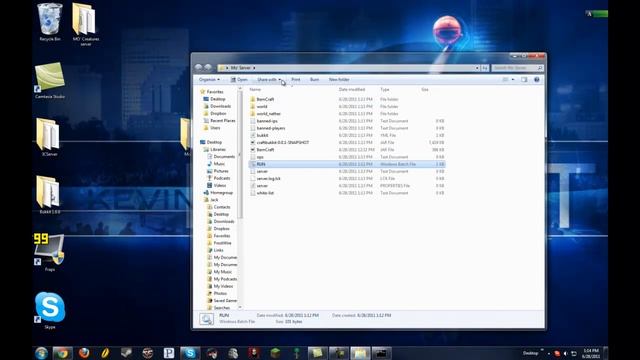Screen dimensions: 640x360
Task: Select the BarnCraft JAR file
Action: coord(347,150)
